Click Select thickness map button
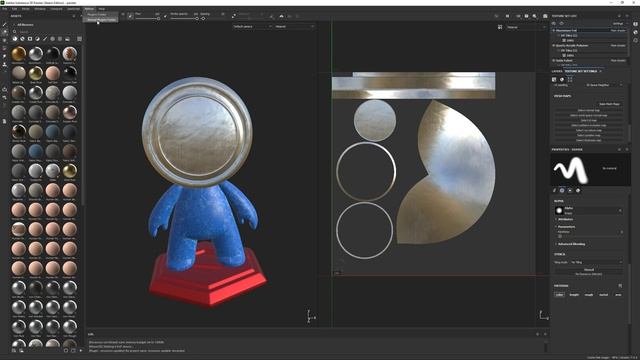Viewport: 640px width, 360px height. (x=589, y=140)
